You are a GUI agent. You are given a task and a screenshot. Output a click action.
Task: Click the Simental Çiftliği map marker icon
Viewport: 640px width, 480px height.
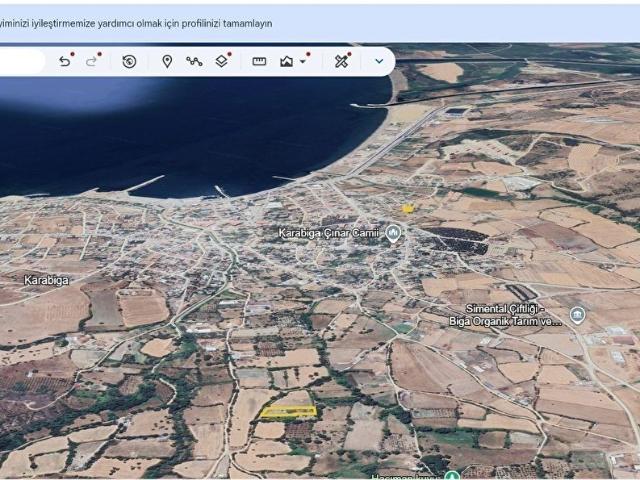tap(577, 316)
